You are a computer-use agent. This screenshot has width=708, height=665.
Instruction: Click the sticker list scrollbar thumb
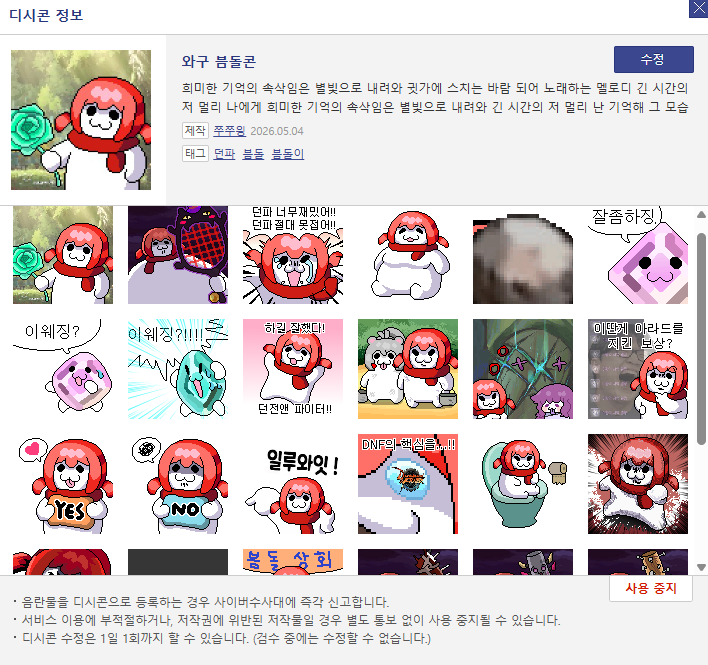point(701,339)
